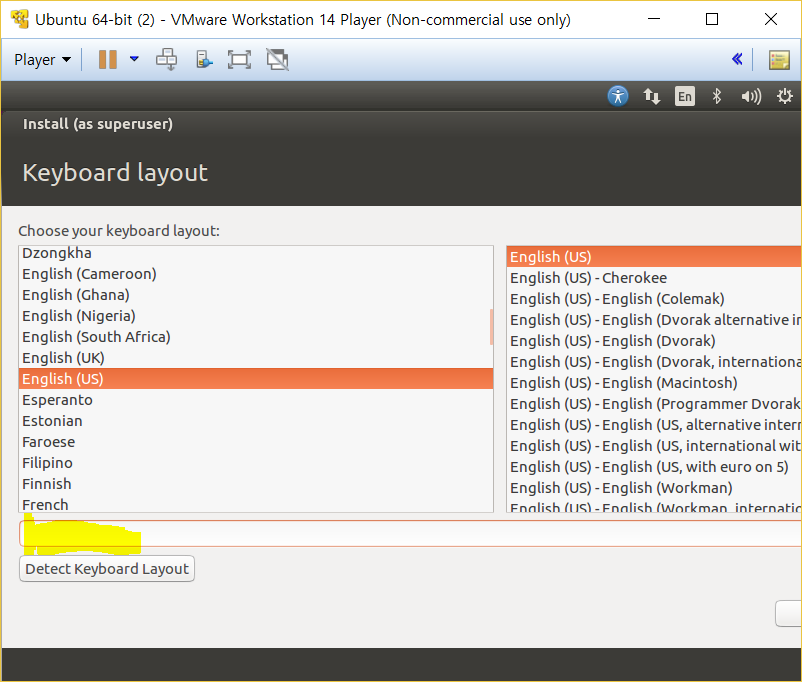Collapse toolbar with double chevron icon
The image size is (802, 682).
click(x=737, y=60)
